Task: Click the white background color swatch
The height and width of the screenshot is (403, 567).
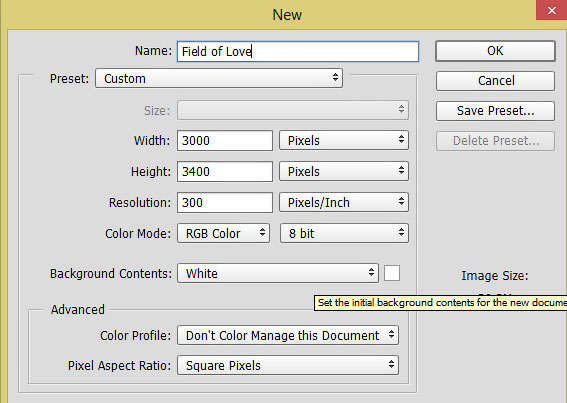Action: click(x=392, y=273)
